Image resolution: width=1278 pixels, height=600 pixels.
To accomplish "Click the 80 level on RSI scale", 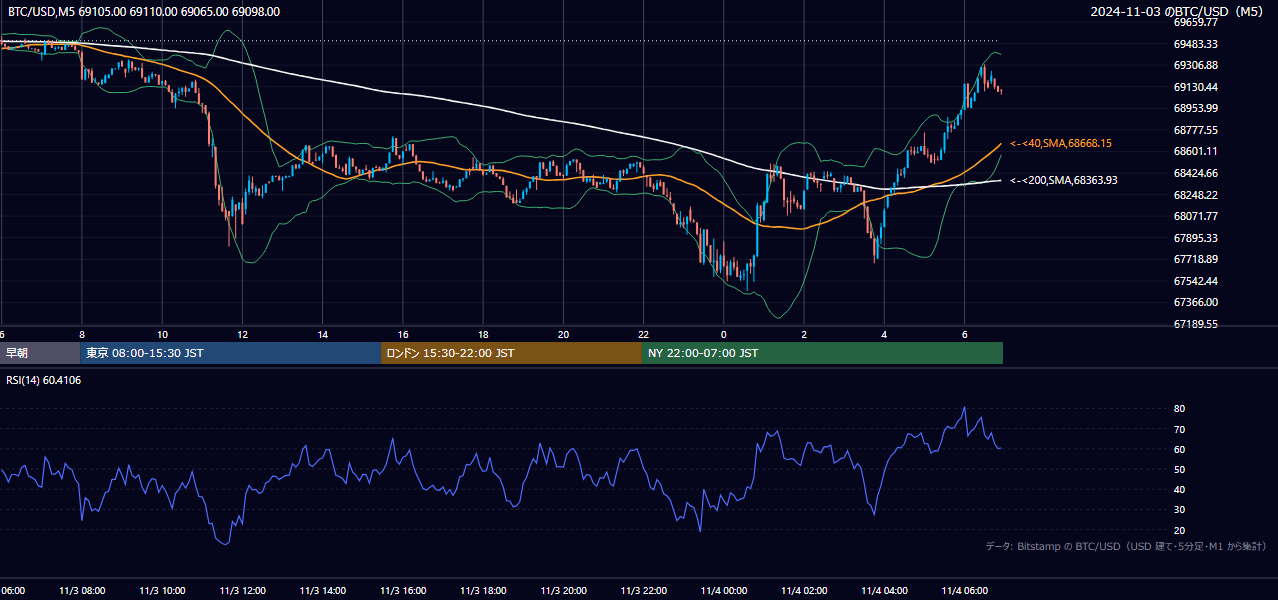I will (x=1179, y=409).
